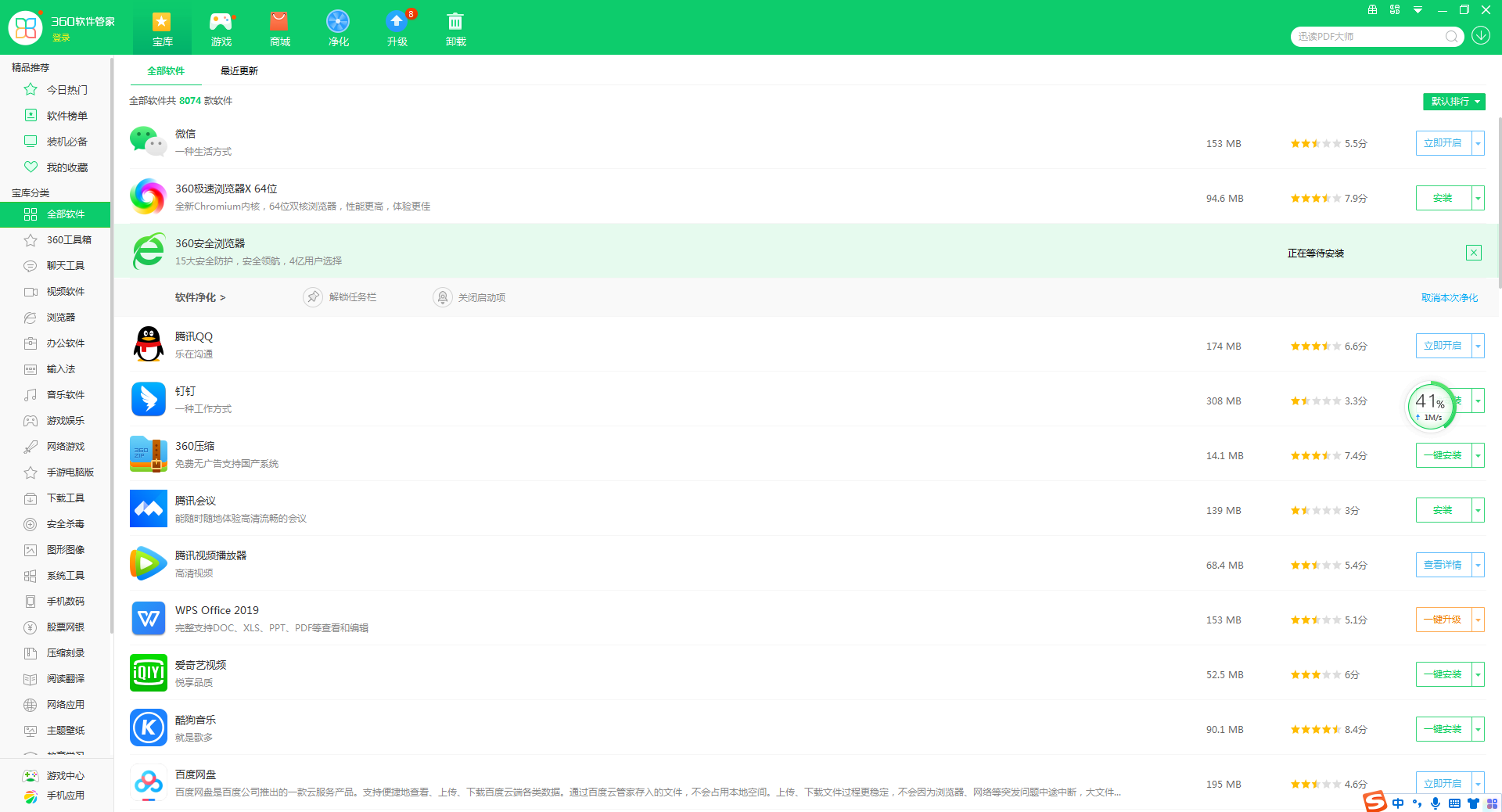
Task: Expand the 腾讯视频播放器 查看详情 dropdown arrow
Action: 1478,565
